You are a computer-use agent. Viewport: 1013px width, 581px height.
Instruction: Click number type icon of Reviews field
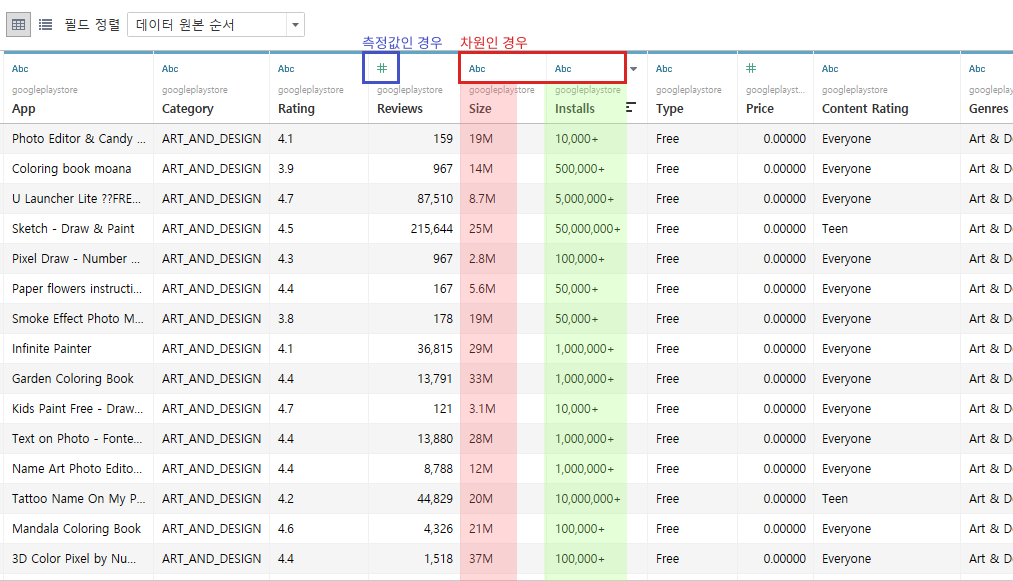tap(382, 68)
